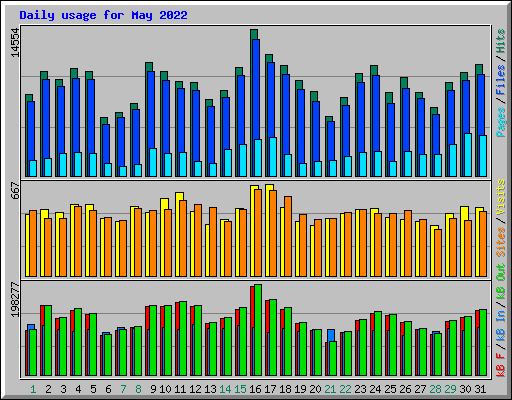The width and height of the screenshot is (512, 400).
Task: Click day 24 on the x-axis
Action: [375, 389]
